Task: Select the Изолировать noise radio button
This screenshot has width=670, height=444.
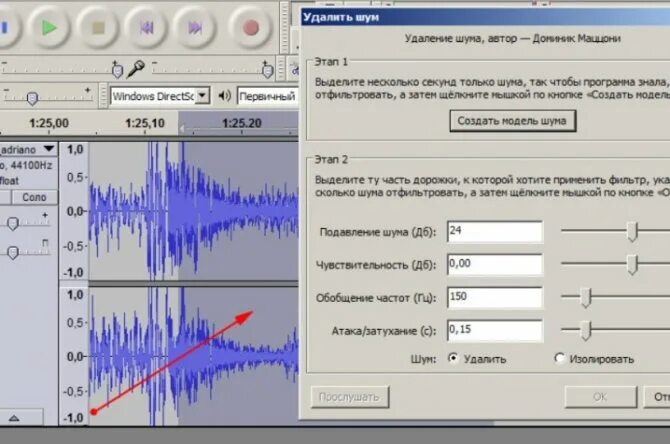Action: (x=559, y=358)
